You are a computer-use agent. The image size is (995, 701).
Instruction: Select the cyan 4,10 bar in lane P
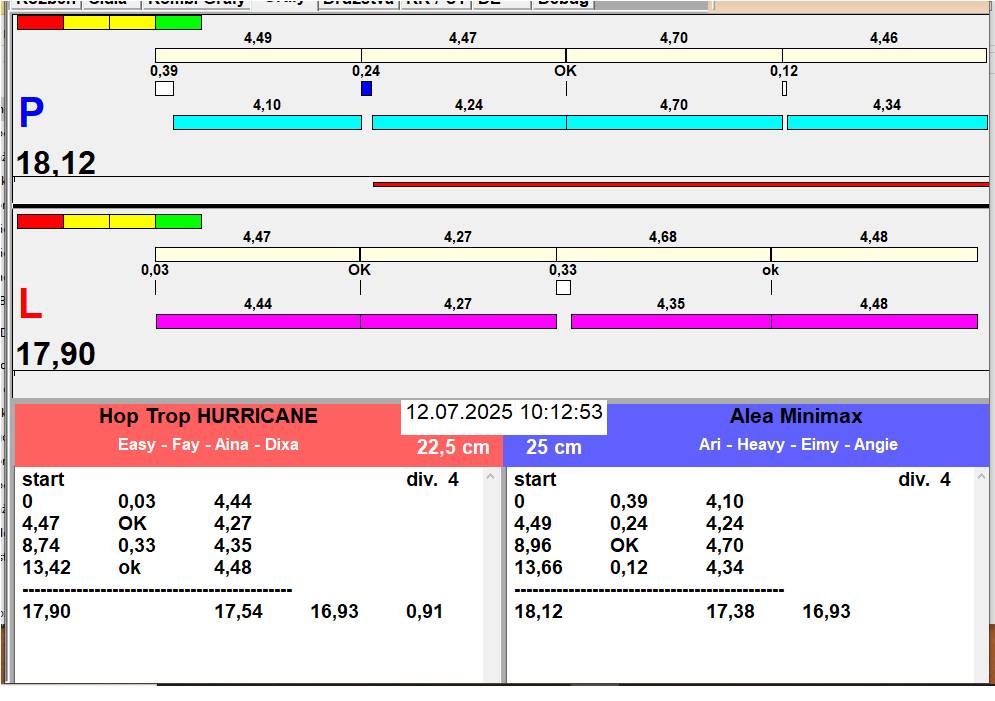click(267, 122)
